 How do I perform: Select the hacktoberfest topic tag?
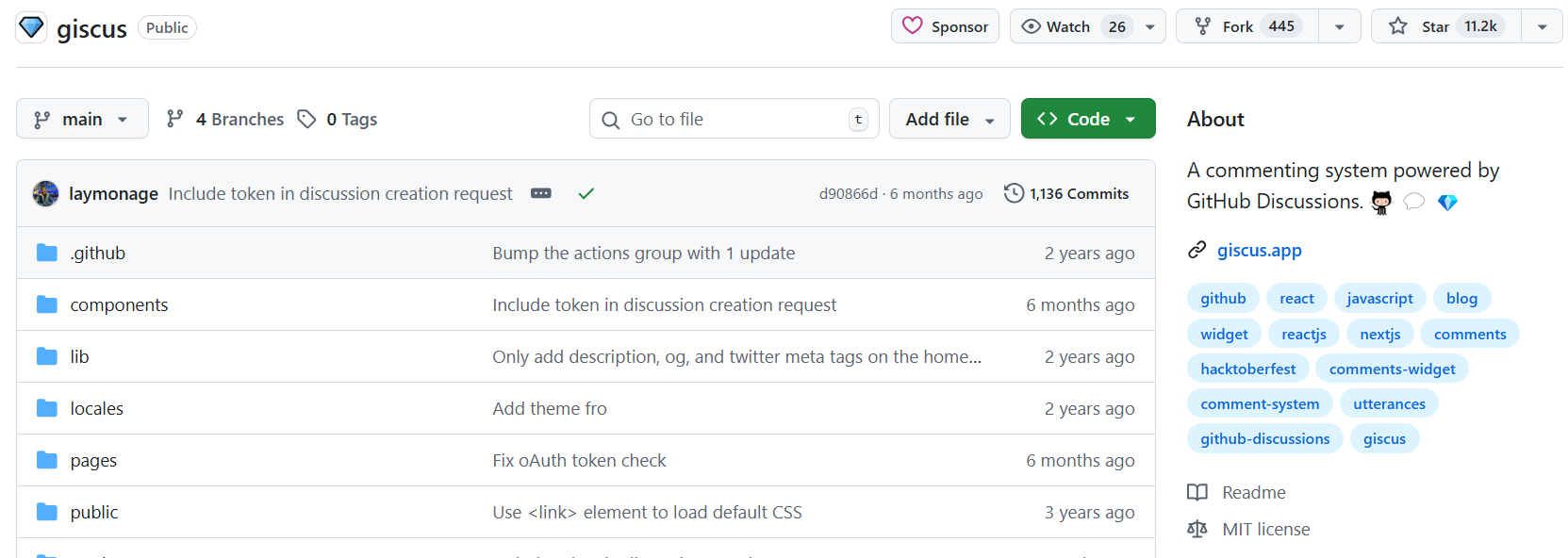(x=1247, y=369)
